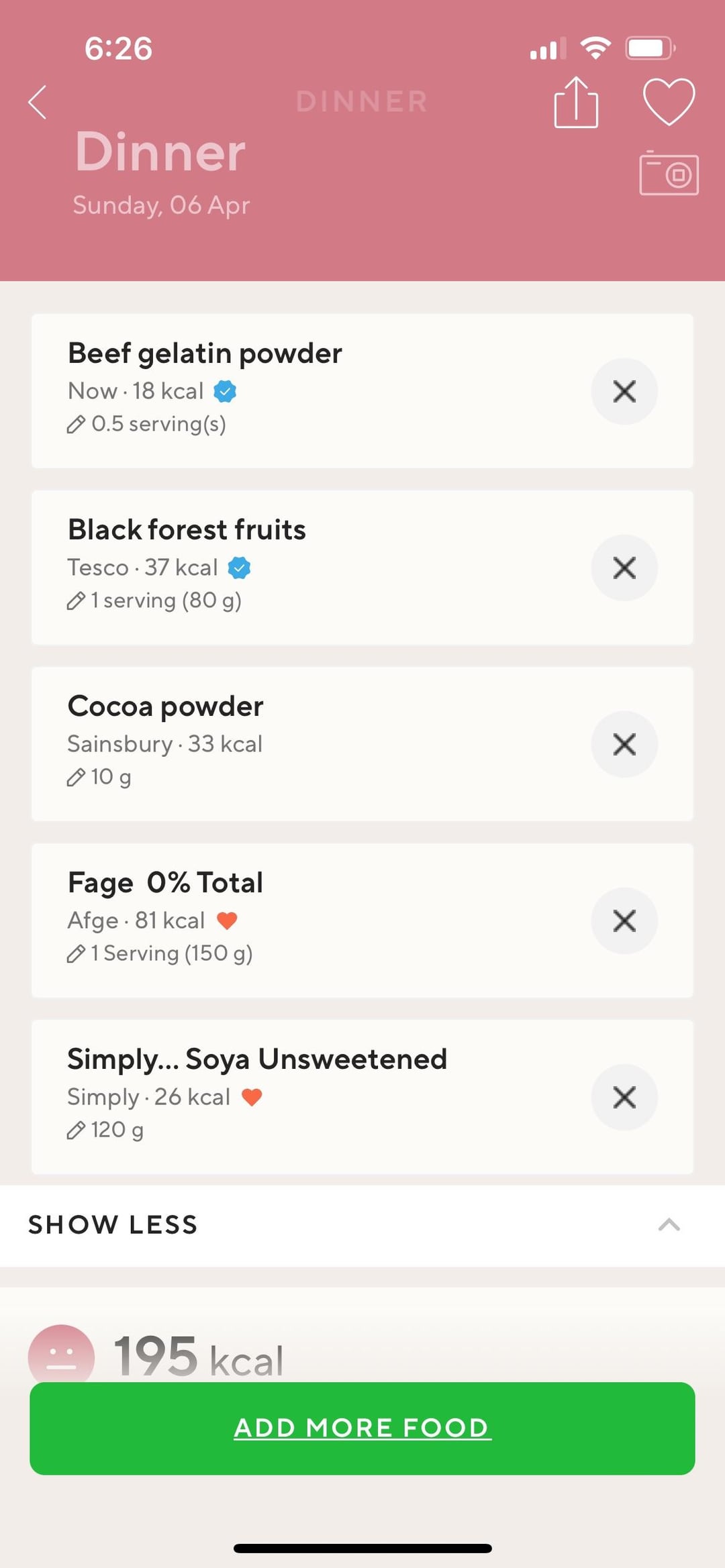Remove Simply Soya Unsweetened entry
This screenshot has height=1568, width=725.
[x=624, y=1098]
